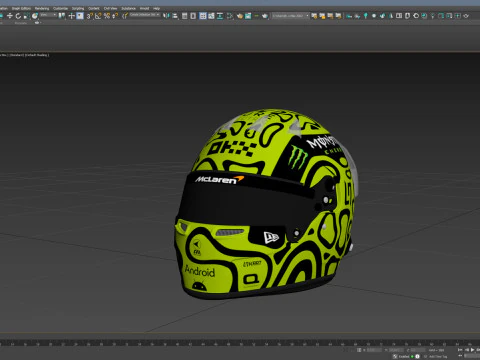Click the Render Production teapot icon
Screen dimensions: 480x360
click(265, 16)
